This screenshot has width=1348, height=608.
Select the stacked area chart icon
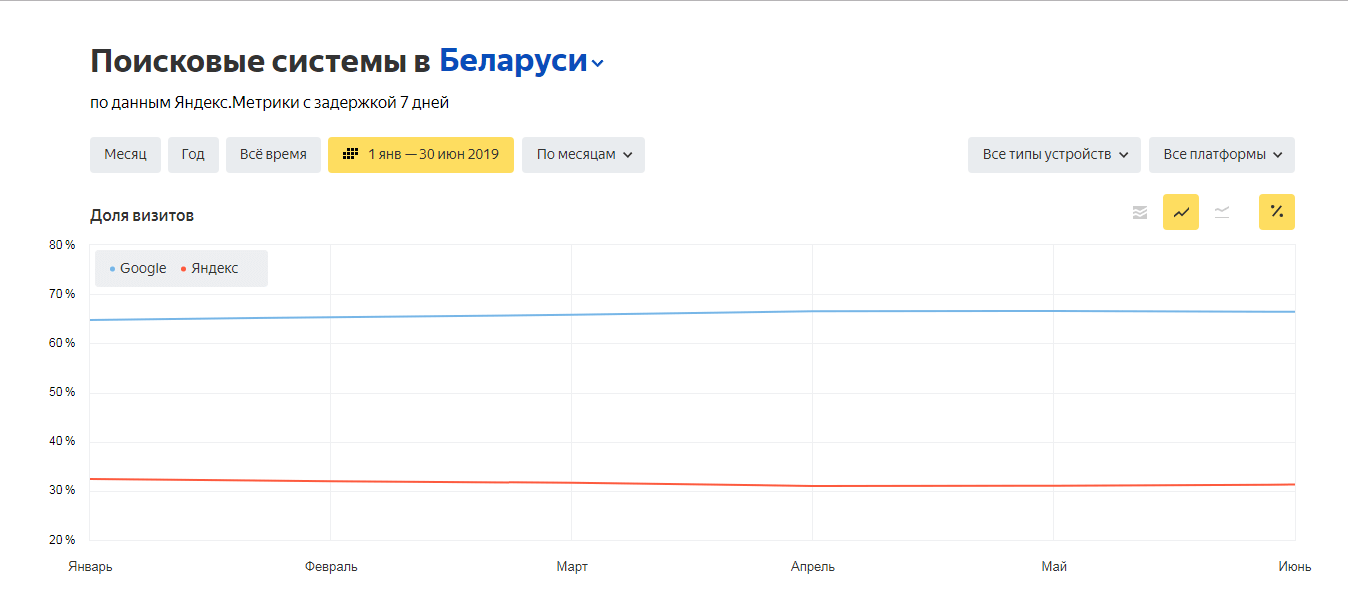click(1140, 211)
